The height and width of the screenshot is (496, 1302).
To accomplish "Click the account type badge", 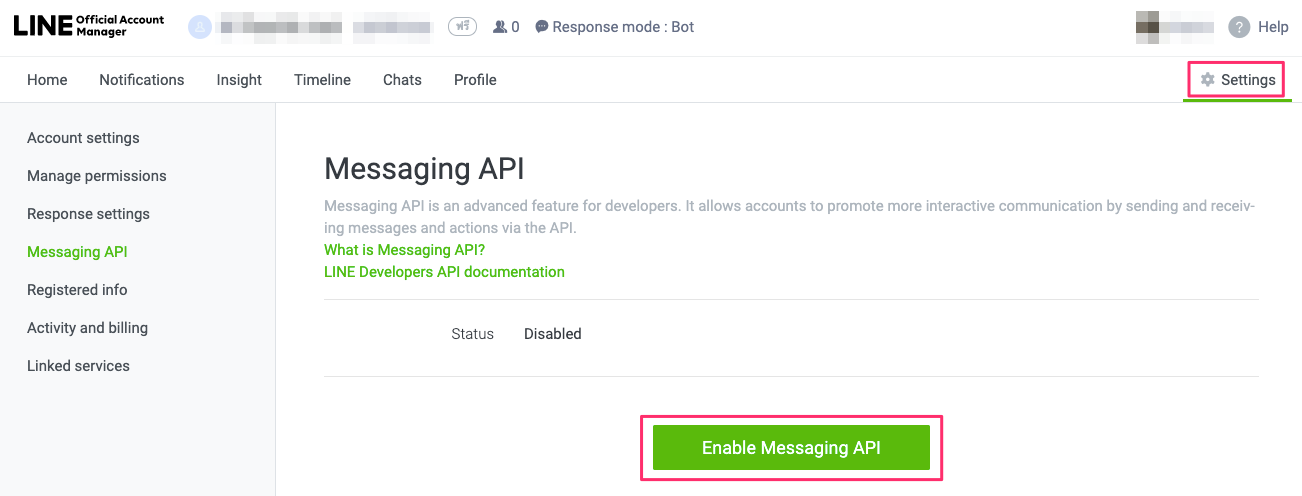I will 462,27.
